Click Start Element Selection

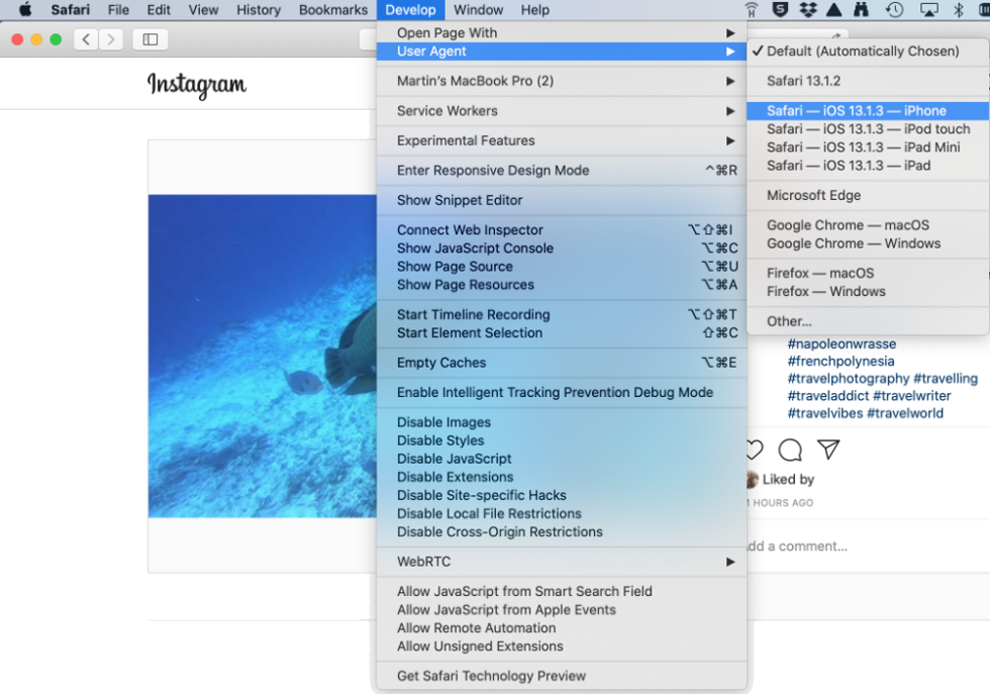coord(561,332)
